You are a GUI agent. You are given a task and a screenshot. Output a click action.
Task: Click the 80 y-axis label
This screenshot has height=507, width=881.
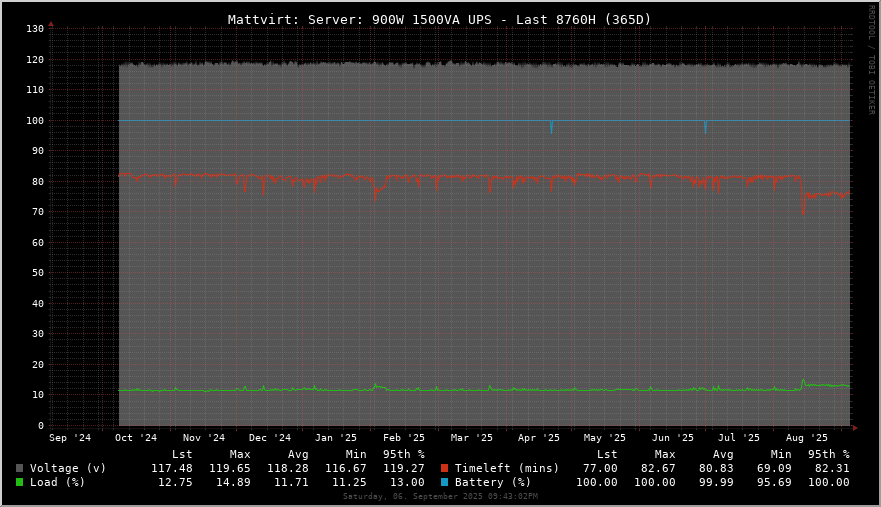click(x=38, y=182)
